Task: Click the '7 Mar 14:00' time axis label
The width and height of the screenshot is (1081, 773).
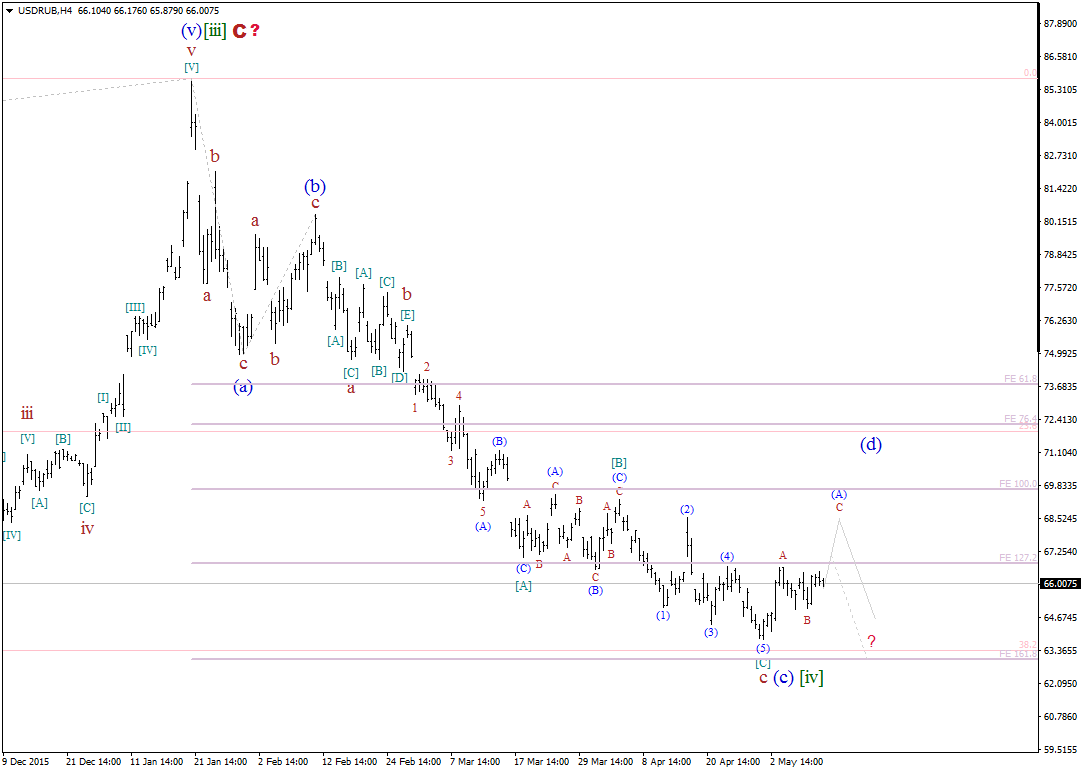Action: pyautogui.click(x=475, y=762)
